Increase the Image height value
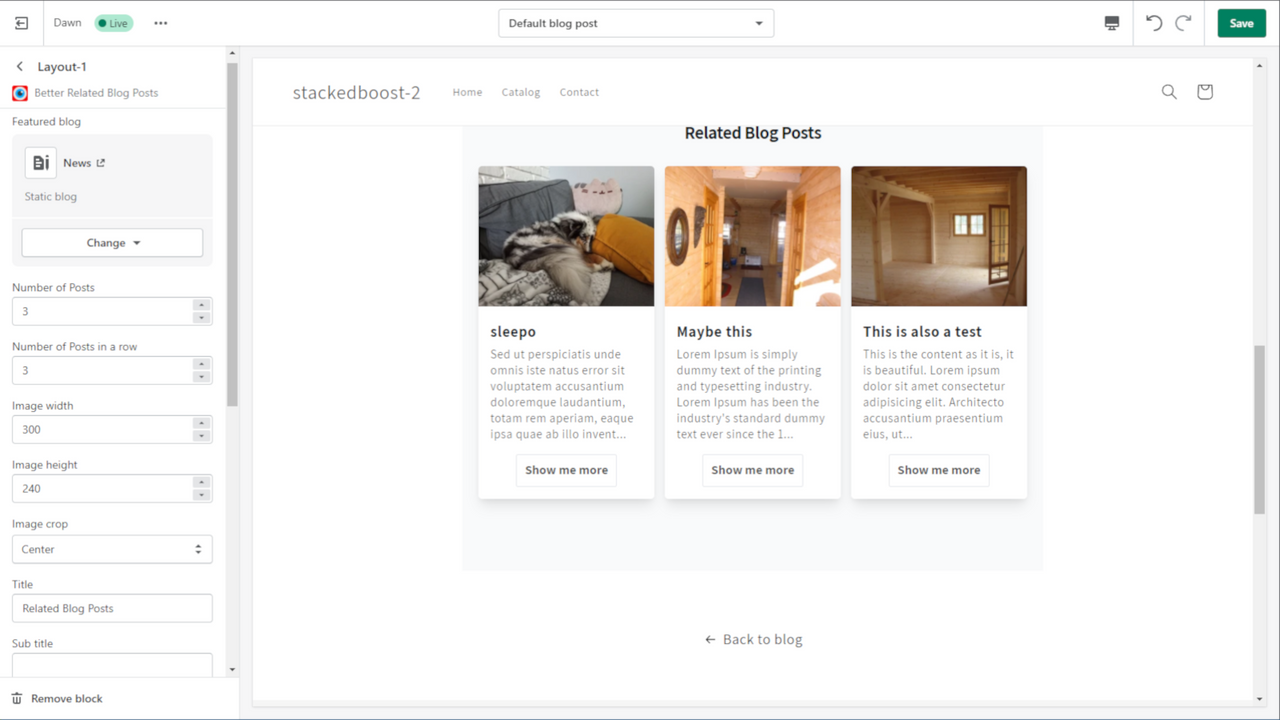This screenshot has width=1280, height=720. (x=201, y=482)
